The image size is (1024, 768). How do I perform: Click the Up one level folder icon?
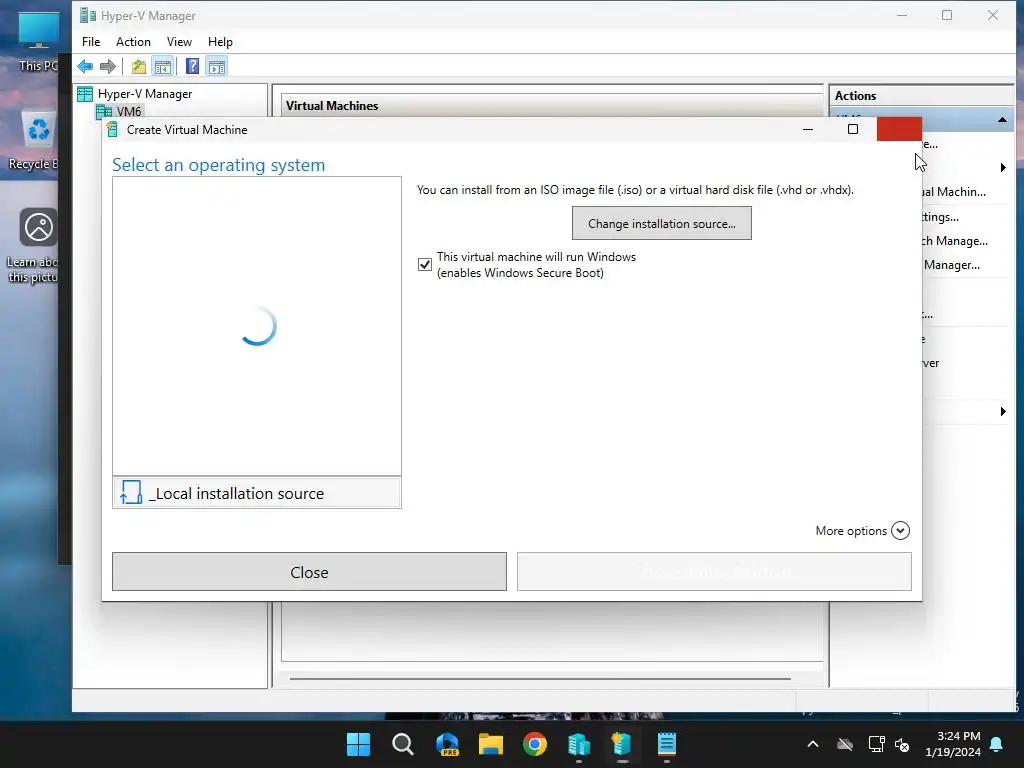click(x=138, y=67)
